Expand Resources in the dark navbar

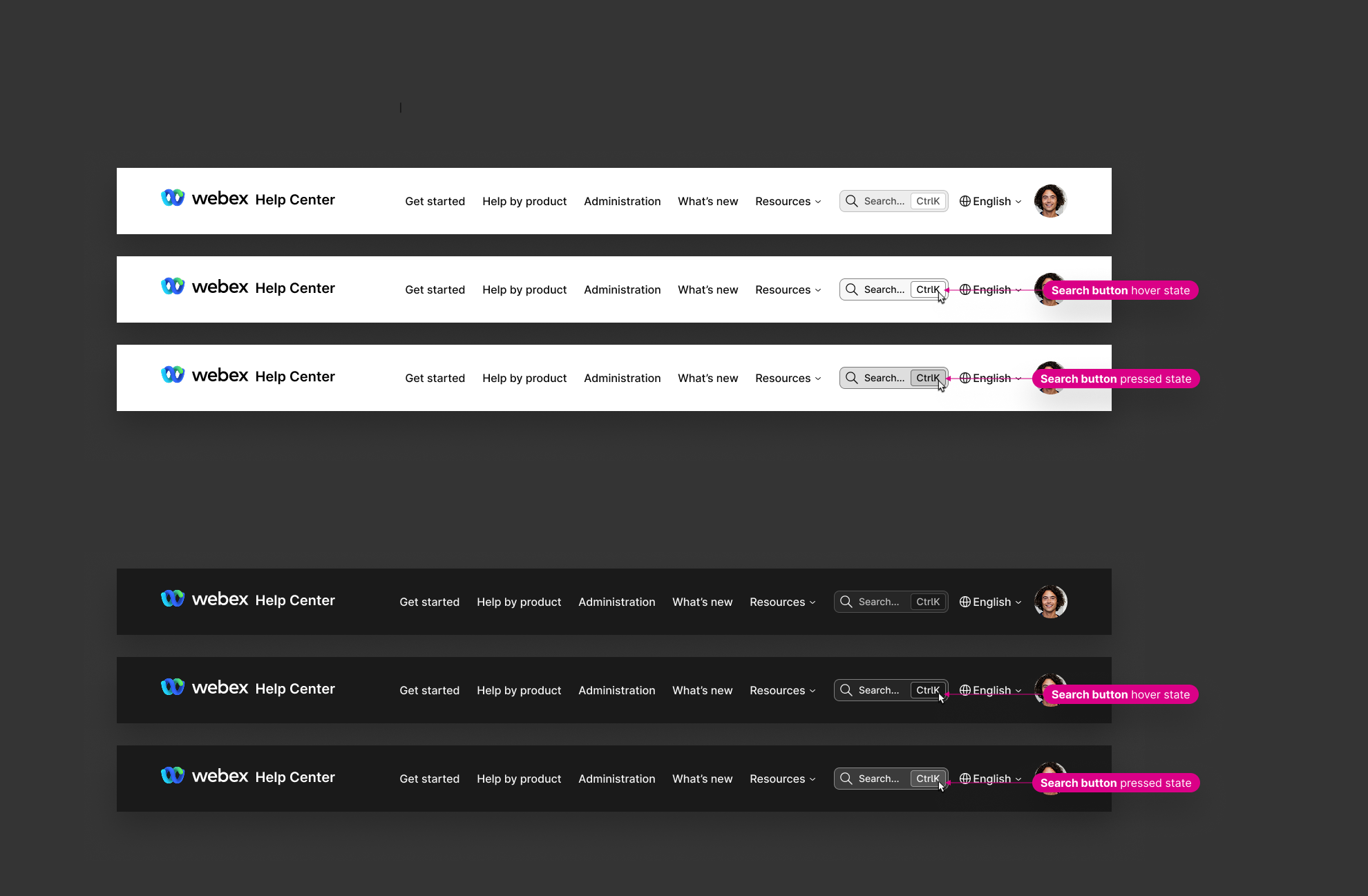pos(781,602)
